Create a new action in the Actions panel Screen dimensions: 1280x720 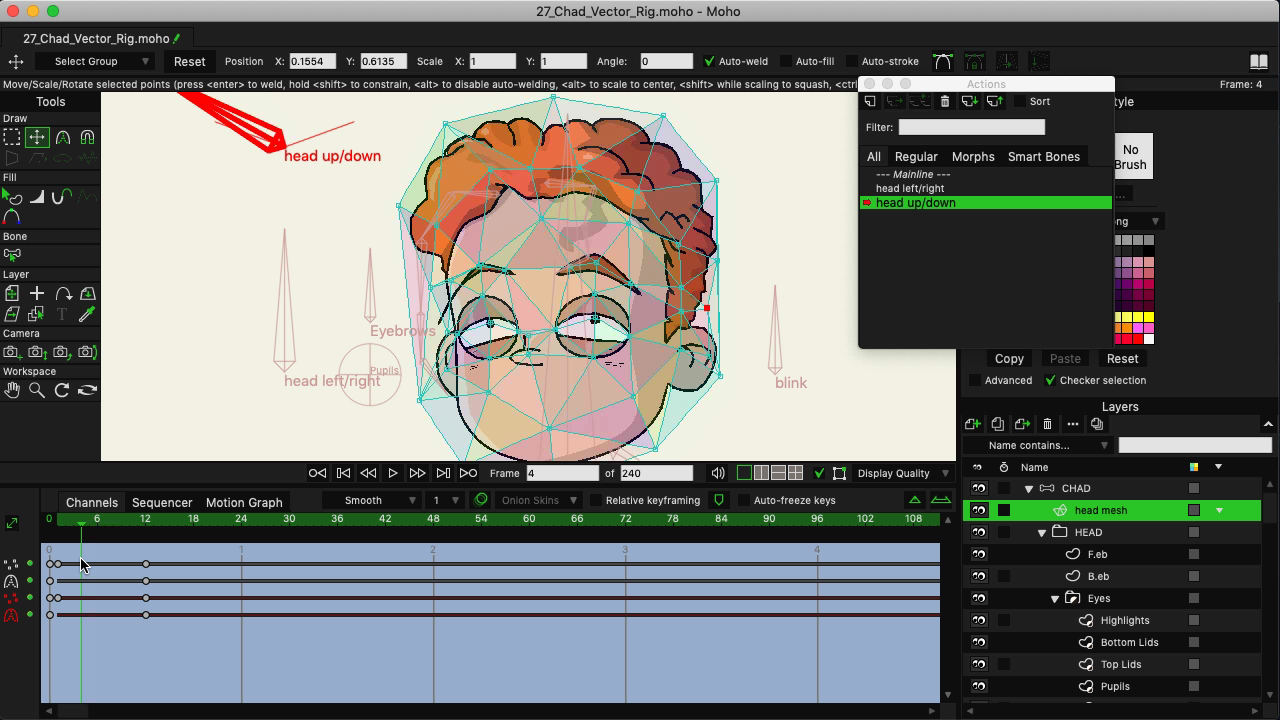(870, 101)
